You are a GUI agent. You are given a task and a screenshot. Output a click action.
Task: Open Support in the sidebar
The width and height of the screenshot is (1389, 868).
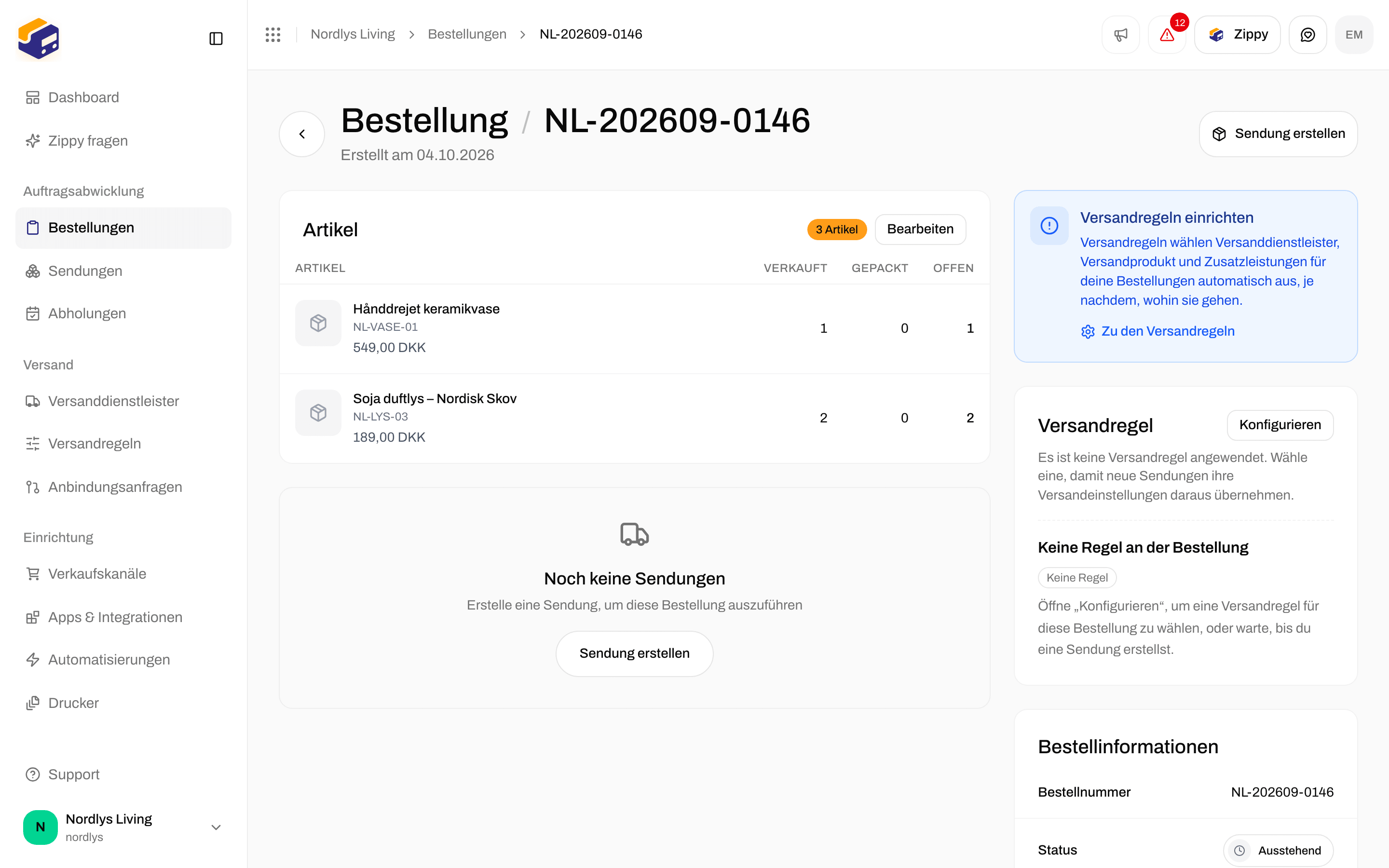(123, 774)
